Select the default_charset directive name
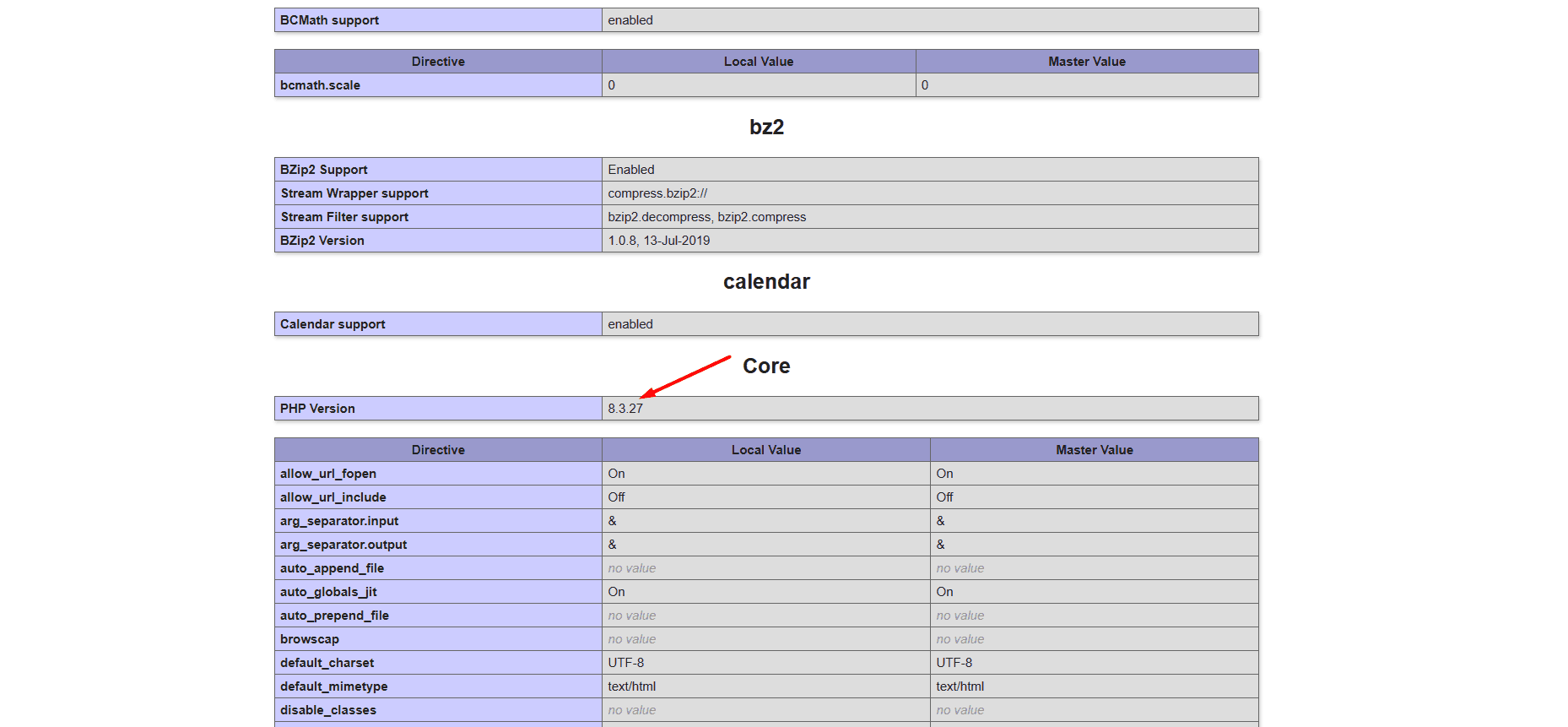 click(x=327, y=663)
